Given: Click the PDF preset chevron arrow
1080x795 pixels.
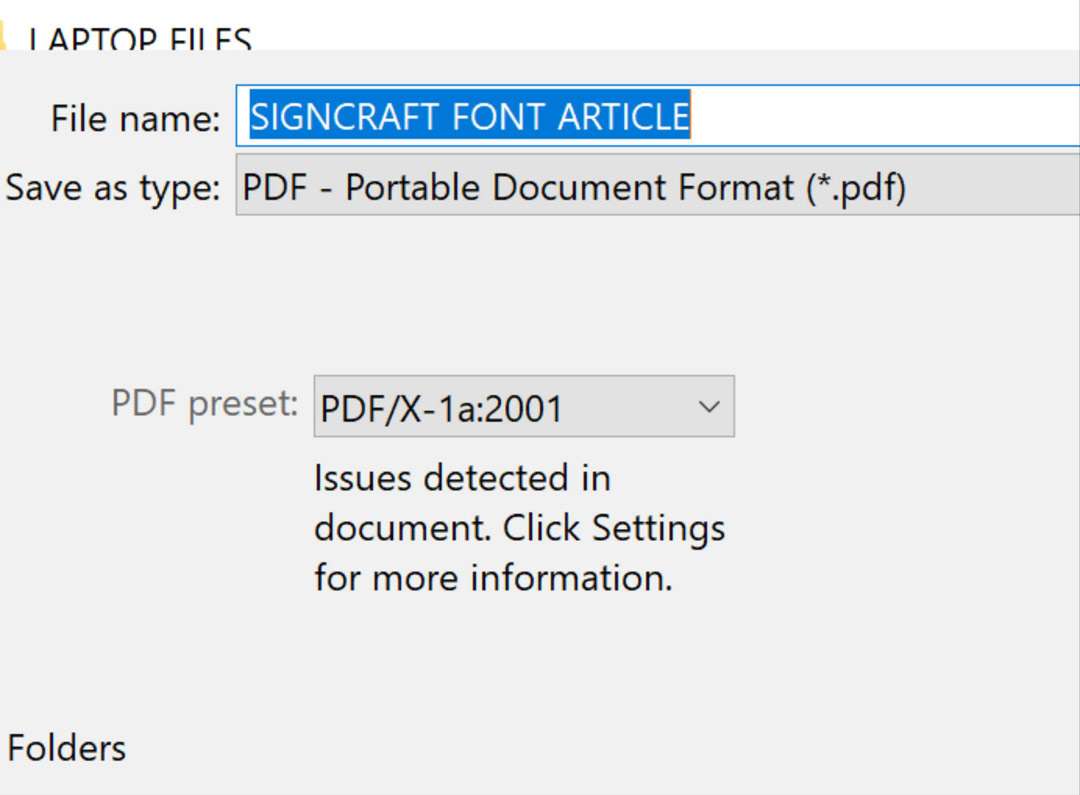Looking at the screenshot, I should pyautogui.click(x=709, y=407).
